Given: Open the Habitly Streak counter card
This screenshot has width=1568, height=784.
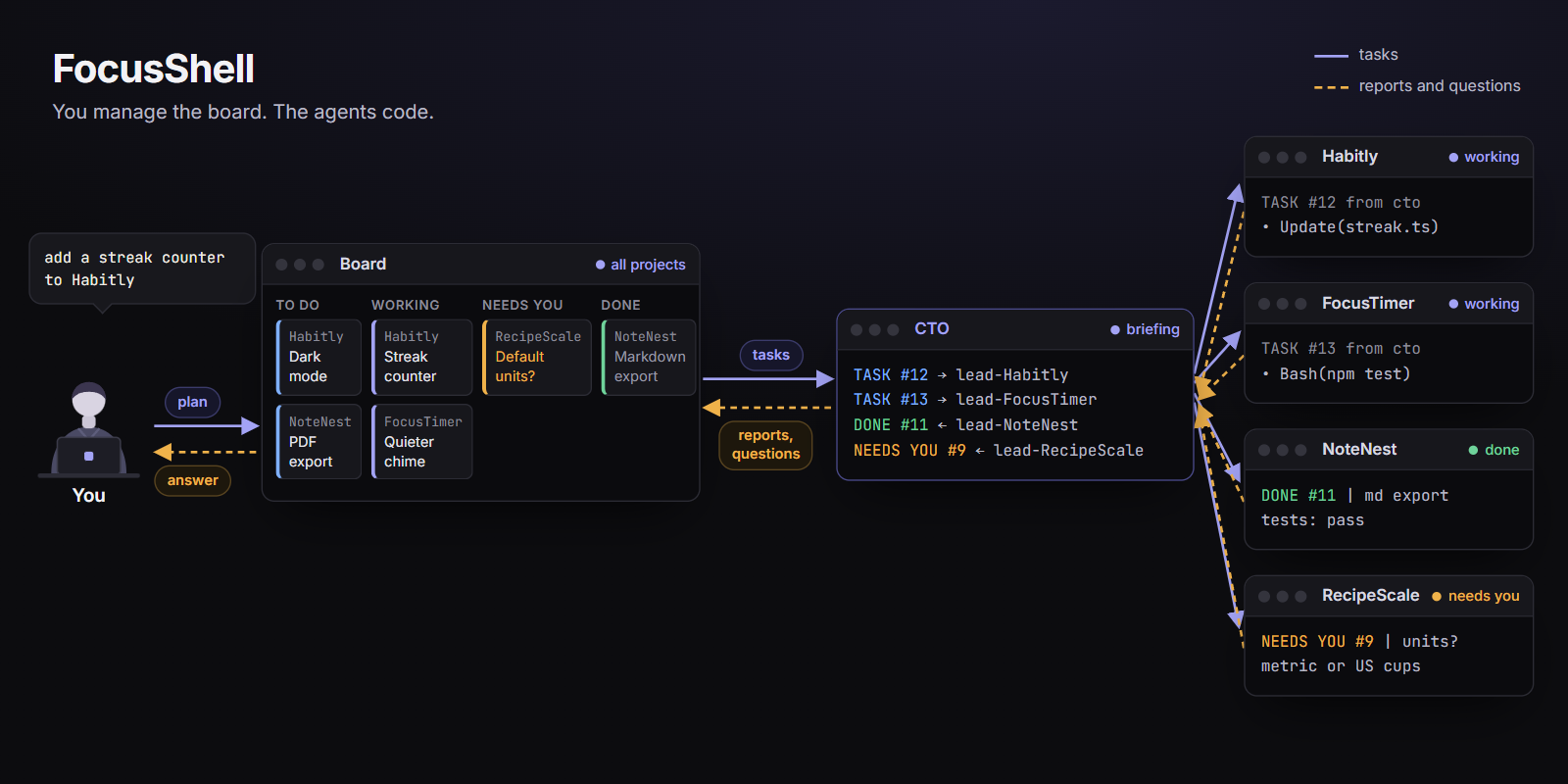Looking at the screenshot, I should [422, 358].
